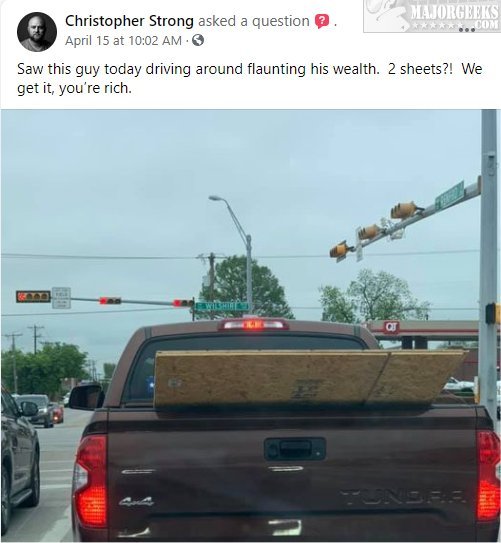Image resolution: width=501 pixels, height=543 pixels.
Task: Click the red QT station sign in the photo
Action: point(391,327)
